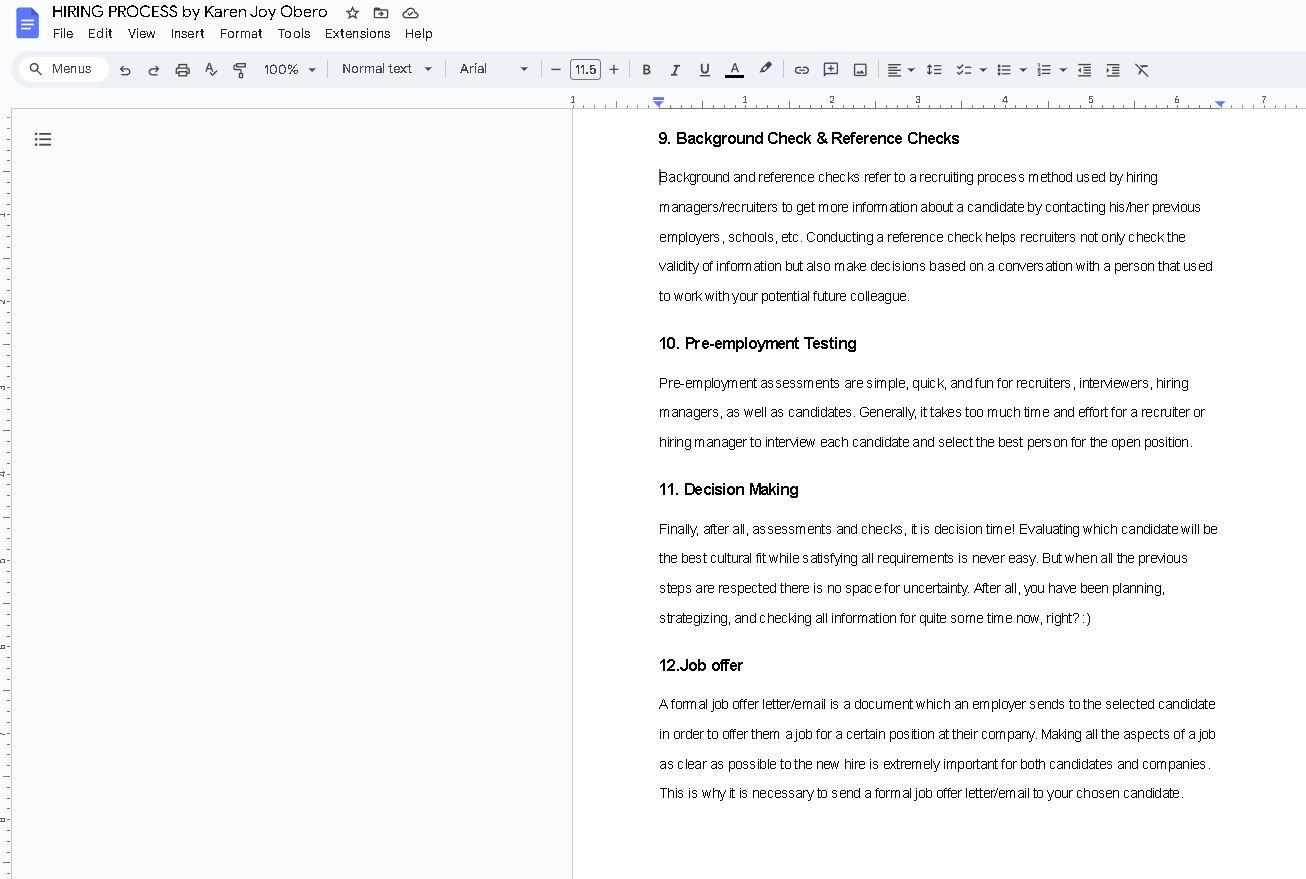This screenshot has width=1306, height=879.
Task: Click the Move to folder icon
Action: (381, 13)
